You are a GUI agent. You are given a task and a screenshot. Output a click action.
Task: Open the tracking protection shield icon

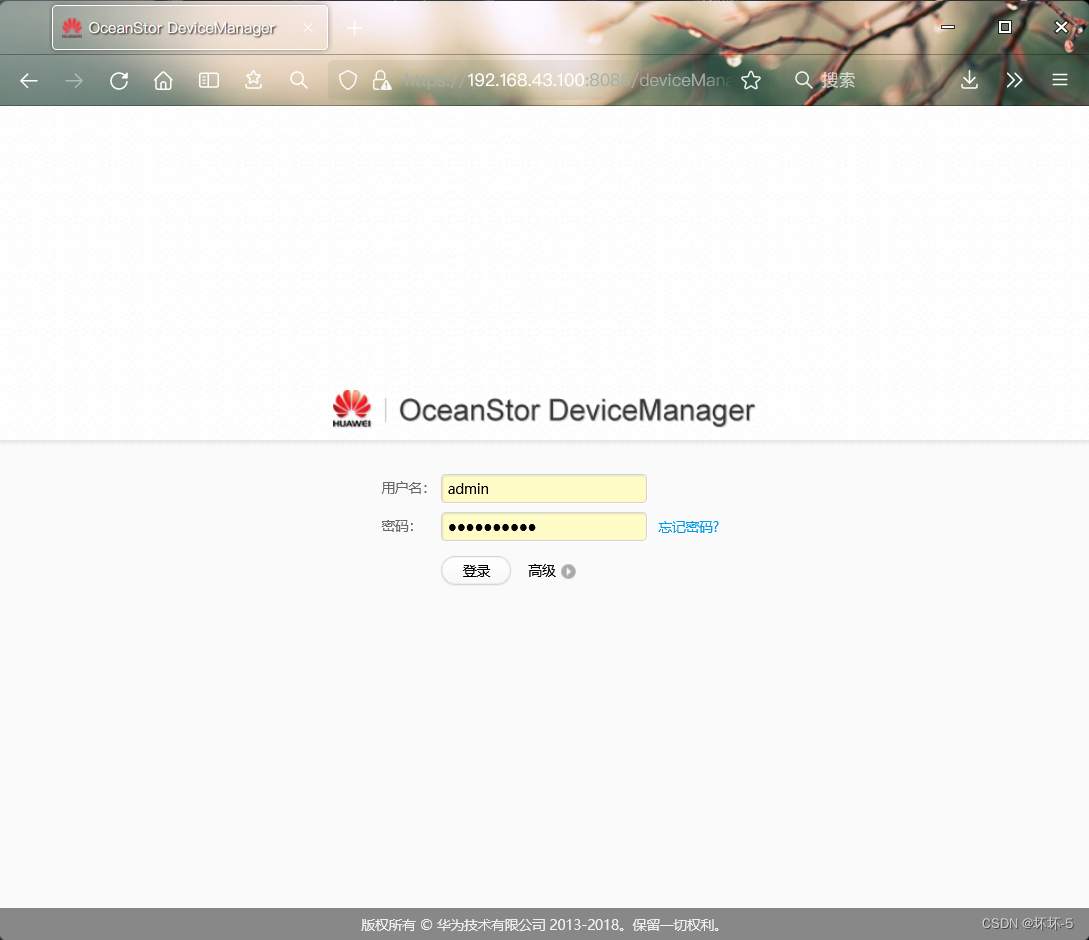coord(348,81)
